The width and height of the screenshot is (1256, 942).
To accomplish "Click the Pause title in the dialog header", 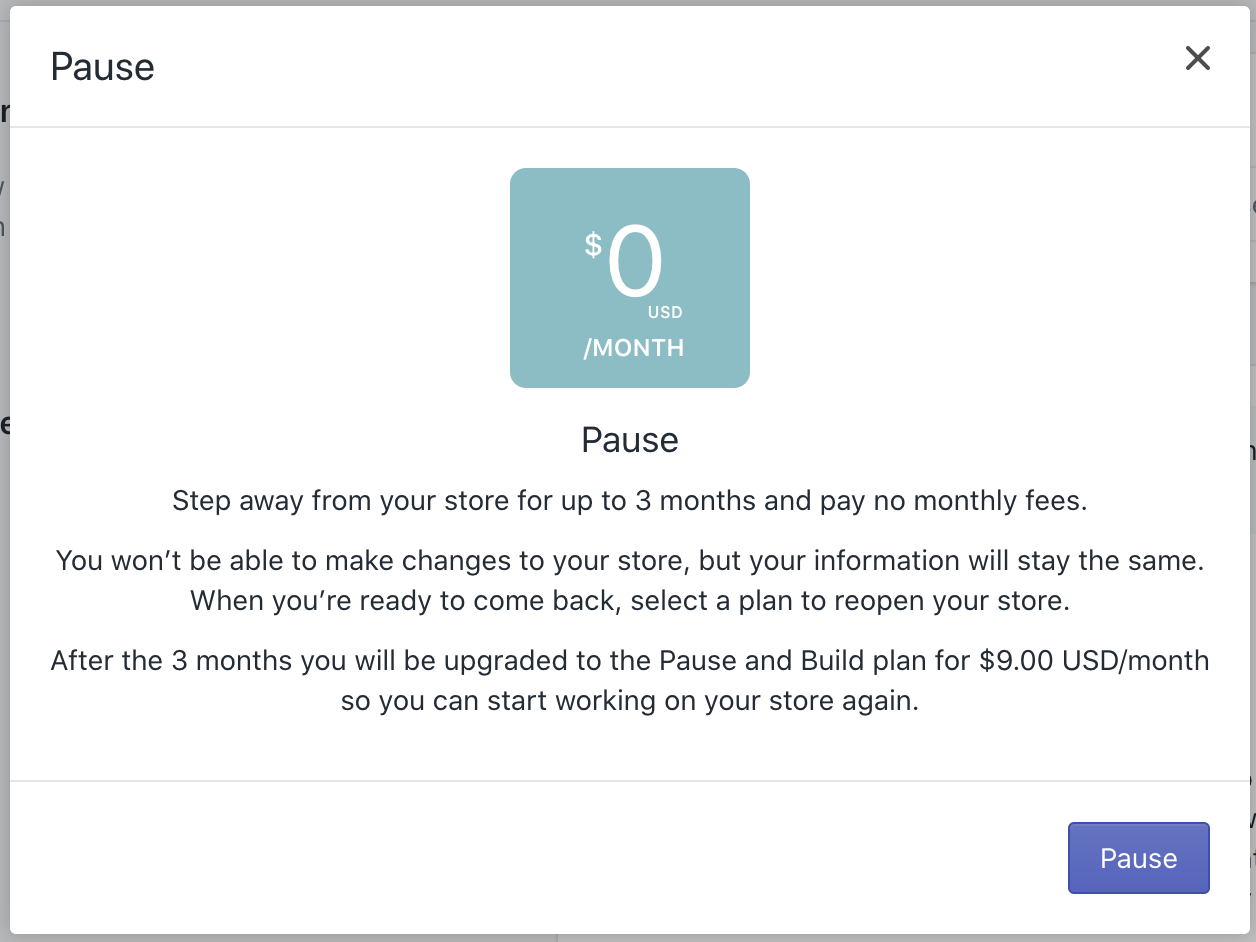I will pyautogui.click(x=102, y=67).
